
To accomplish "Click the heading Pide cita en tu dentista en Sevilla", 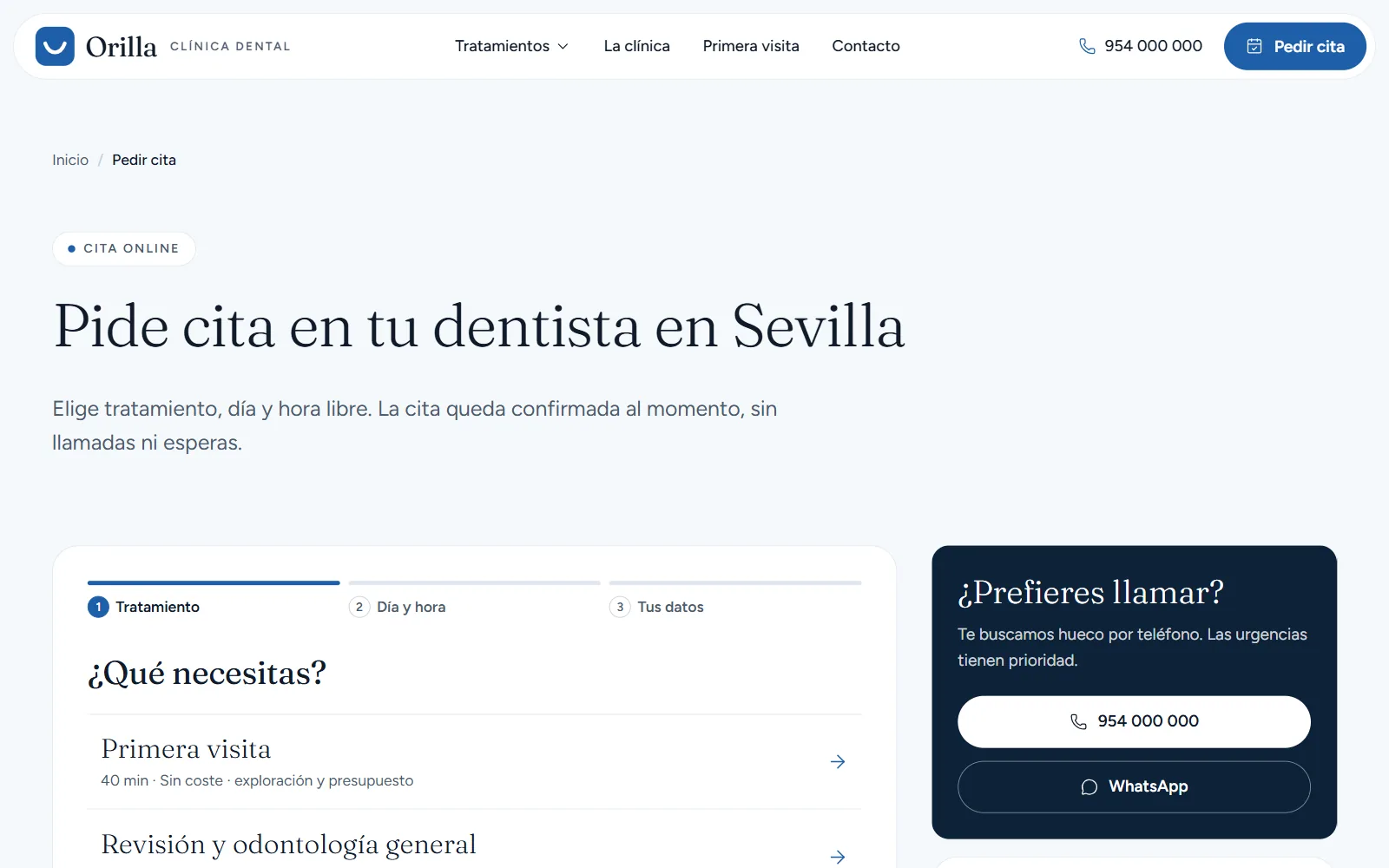I will click(x=479, y=327).
